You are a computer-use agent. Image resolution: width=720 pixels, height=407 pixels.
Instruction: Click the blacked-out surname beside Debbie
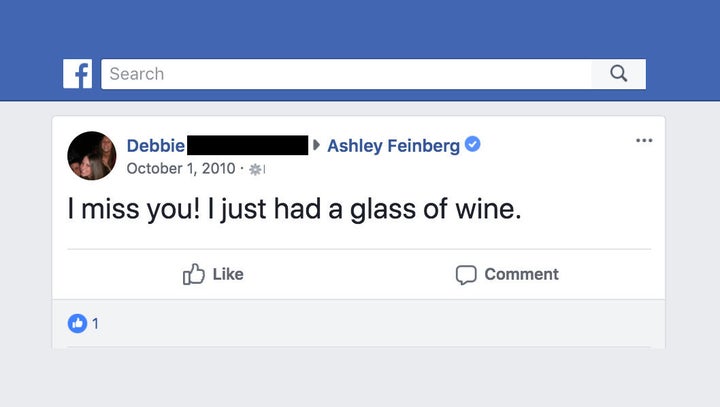coord(248,145)
